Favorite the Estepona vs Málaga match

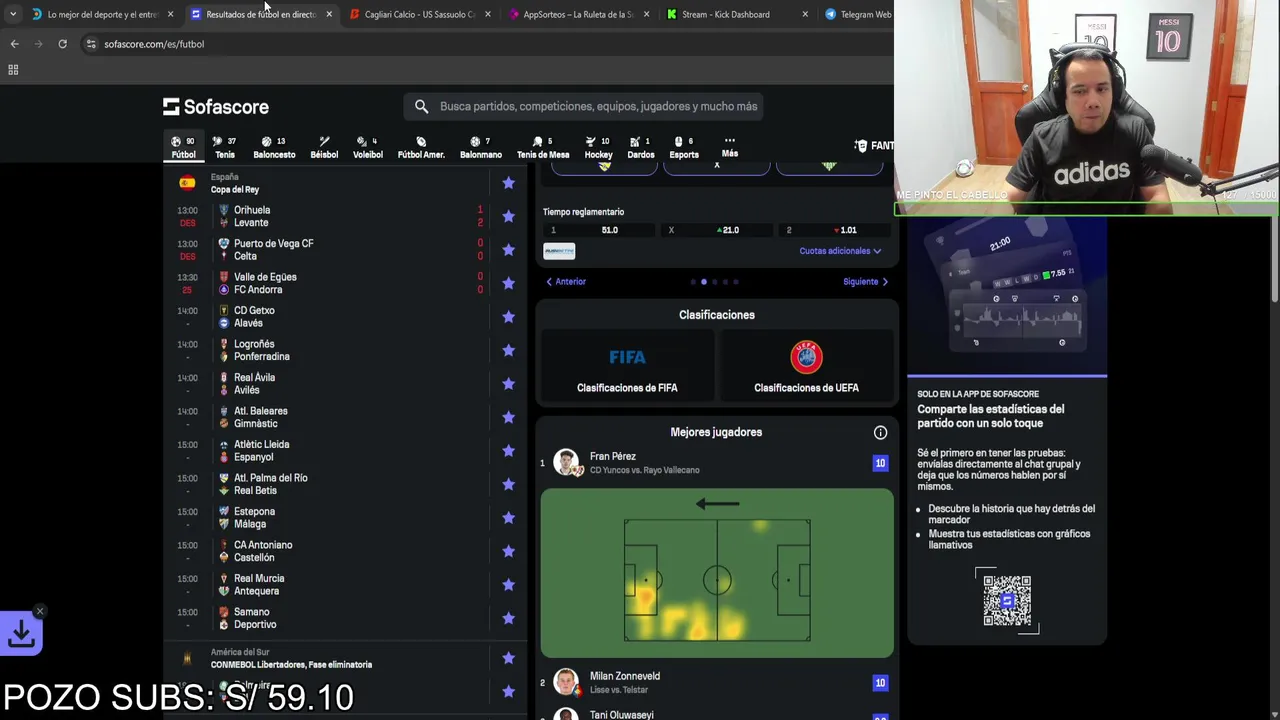click(x=508, y=518)
